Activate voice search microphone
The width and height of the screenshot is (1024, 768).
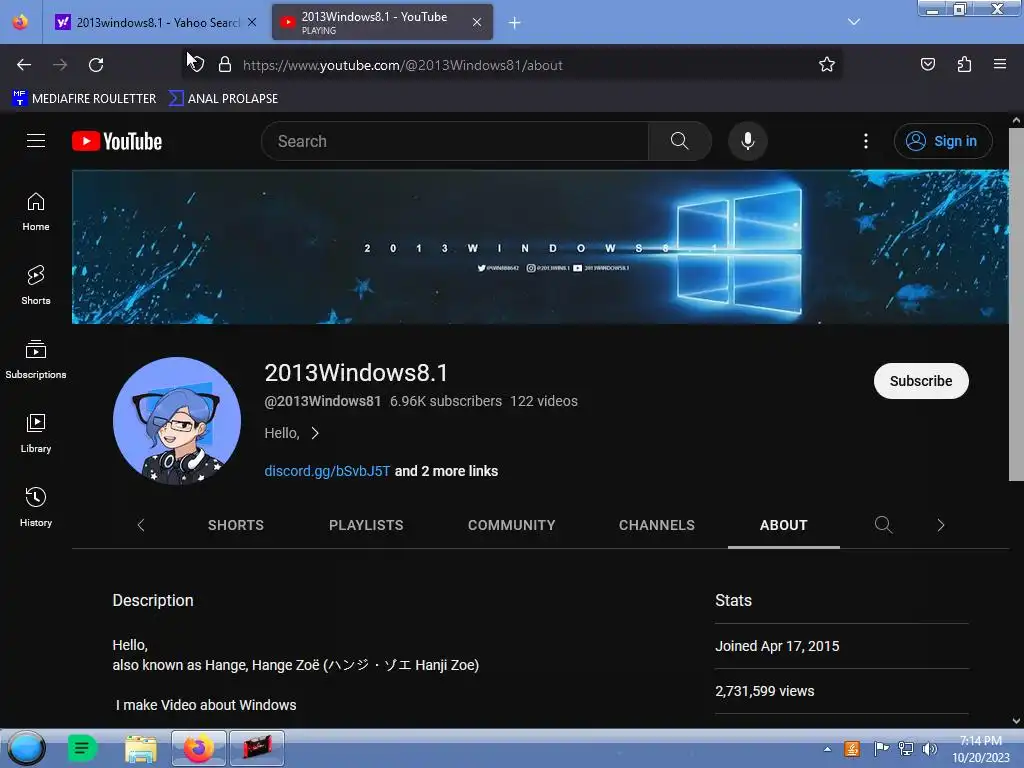[748, 141]
